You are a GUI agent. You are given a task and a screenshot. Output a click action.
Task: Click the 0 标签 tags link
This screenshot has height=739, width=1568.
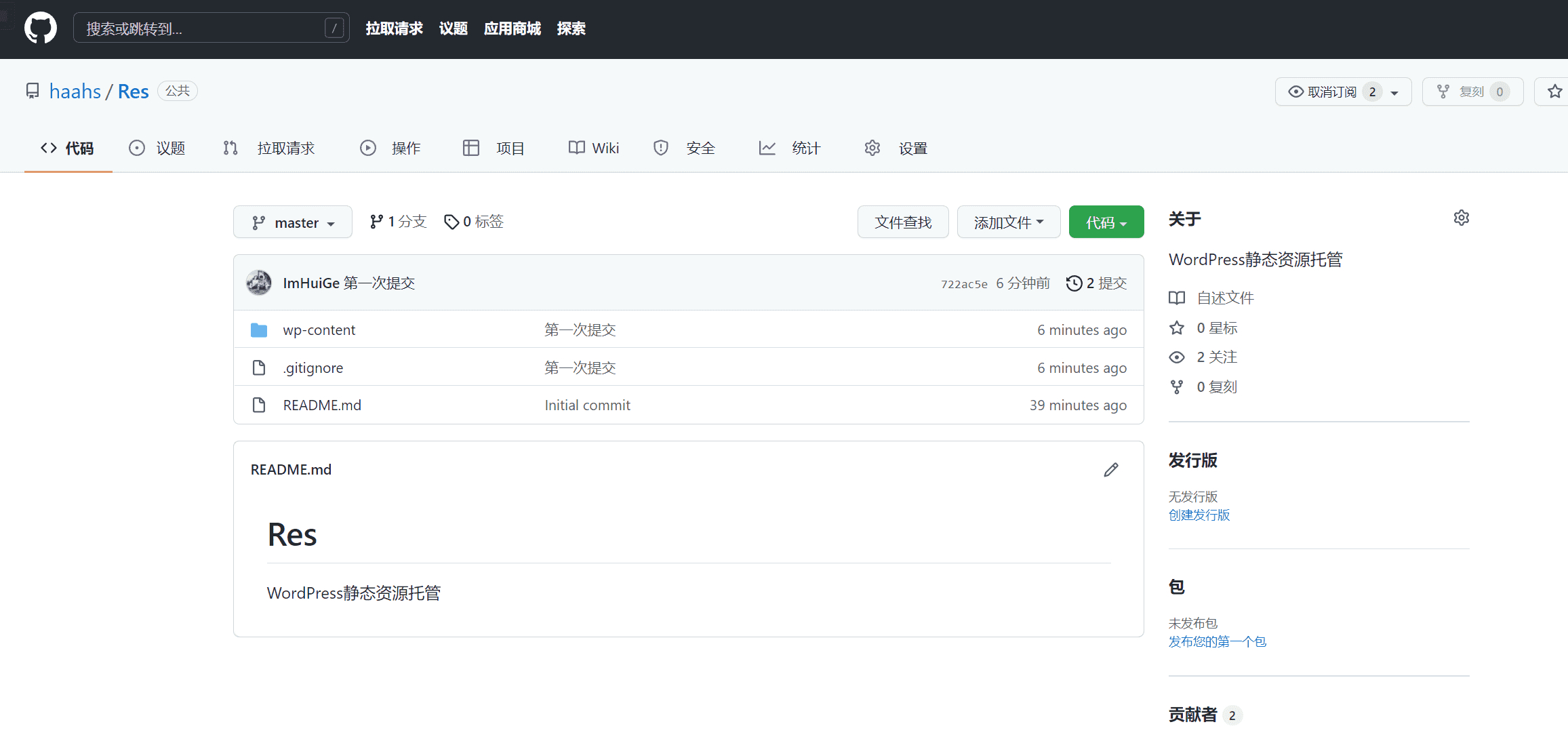point(474,222)
